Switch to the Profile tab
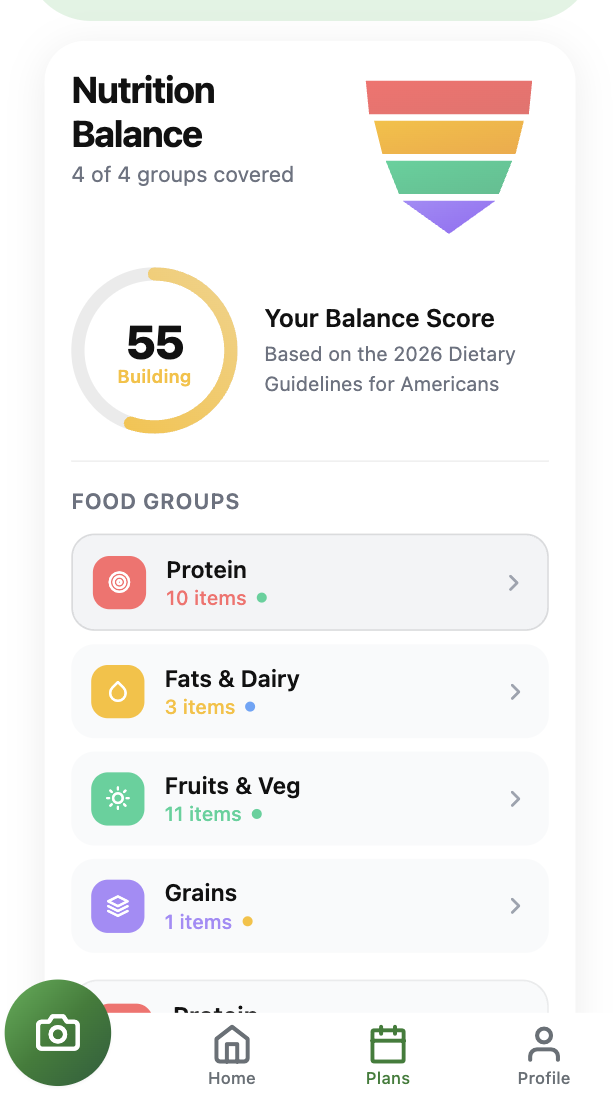 [543, 1055]
